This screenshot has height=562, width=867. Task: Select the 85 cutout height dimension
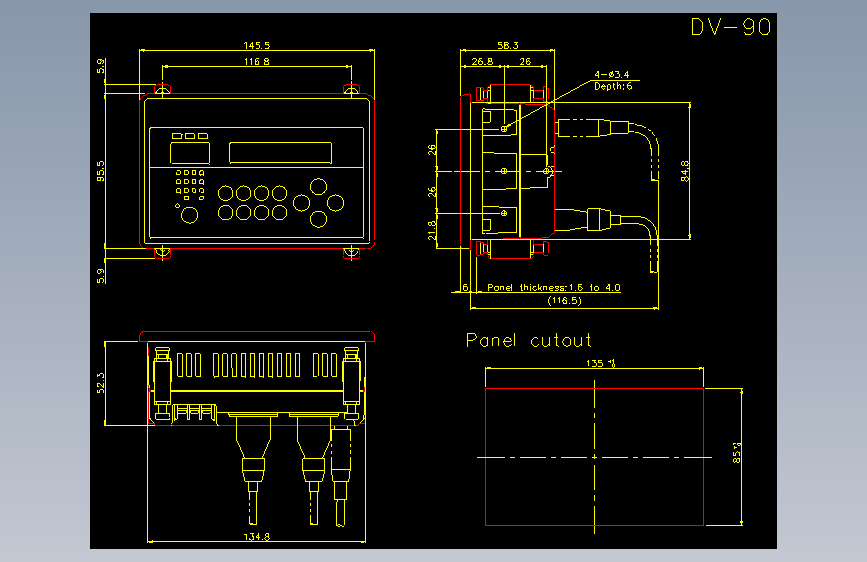[x=737, y=452]
